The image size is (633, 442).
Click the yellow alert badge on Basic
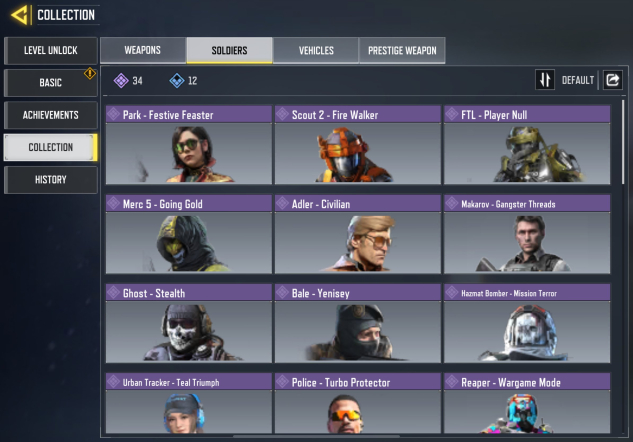90,73
